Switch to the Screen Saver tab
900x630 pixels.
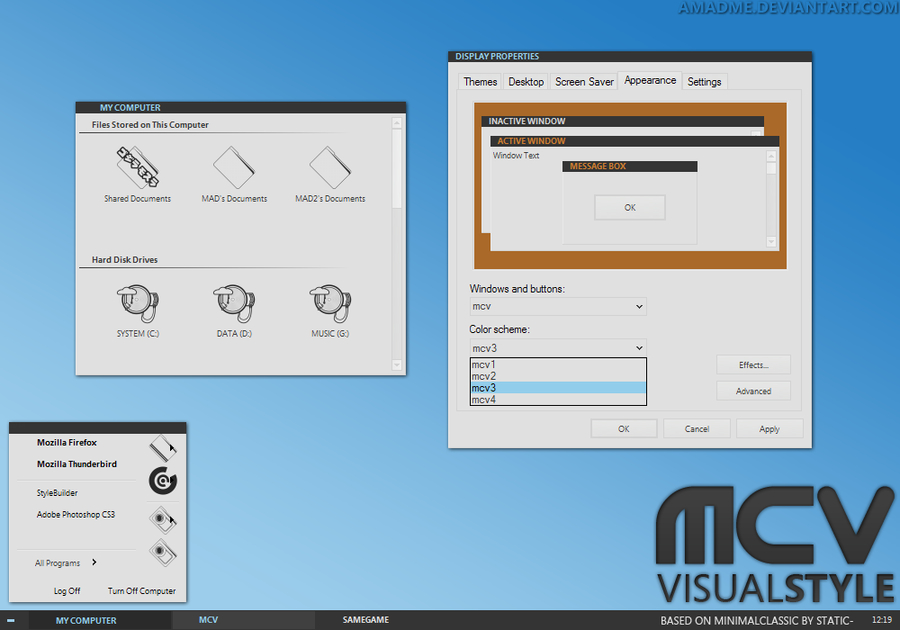[584, 81]
